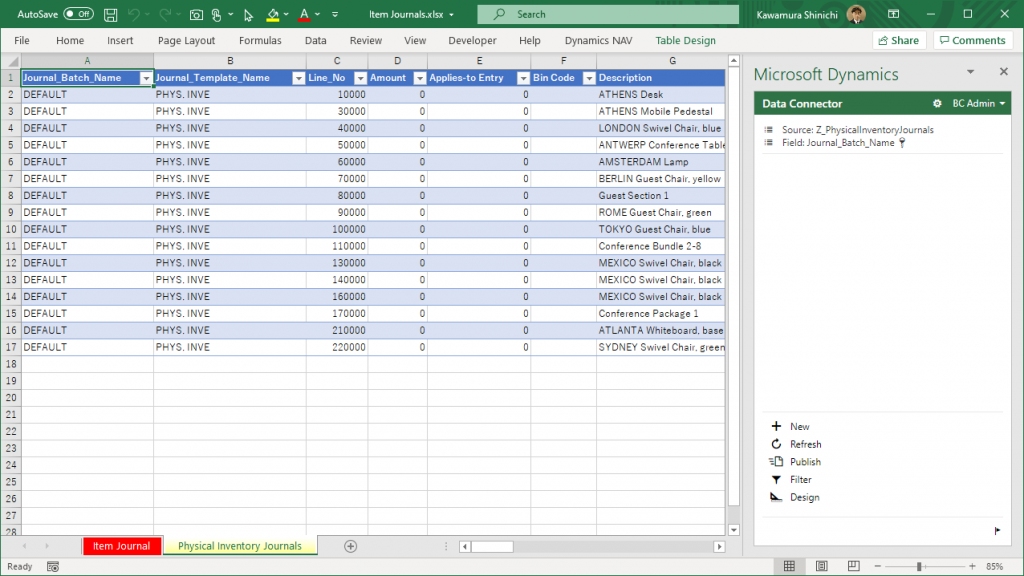Open Journal_Batch_Name filter dropdown
Image resolution: width=1024 pixels, height=576 pixels.
click(146, 78)
